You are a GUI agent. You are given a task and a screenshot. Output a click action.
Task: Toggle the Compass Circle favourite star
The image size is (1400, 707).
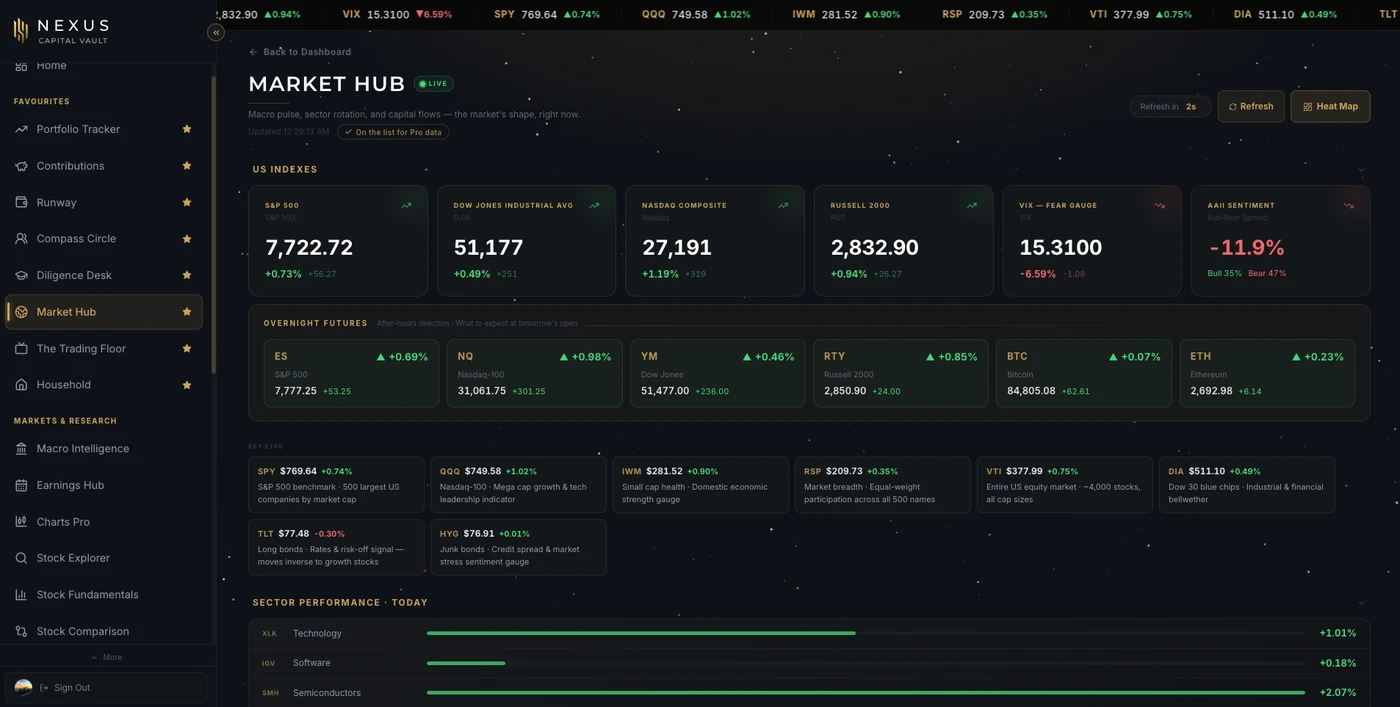tap(187, 239)
